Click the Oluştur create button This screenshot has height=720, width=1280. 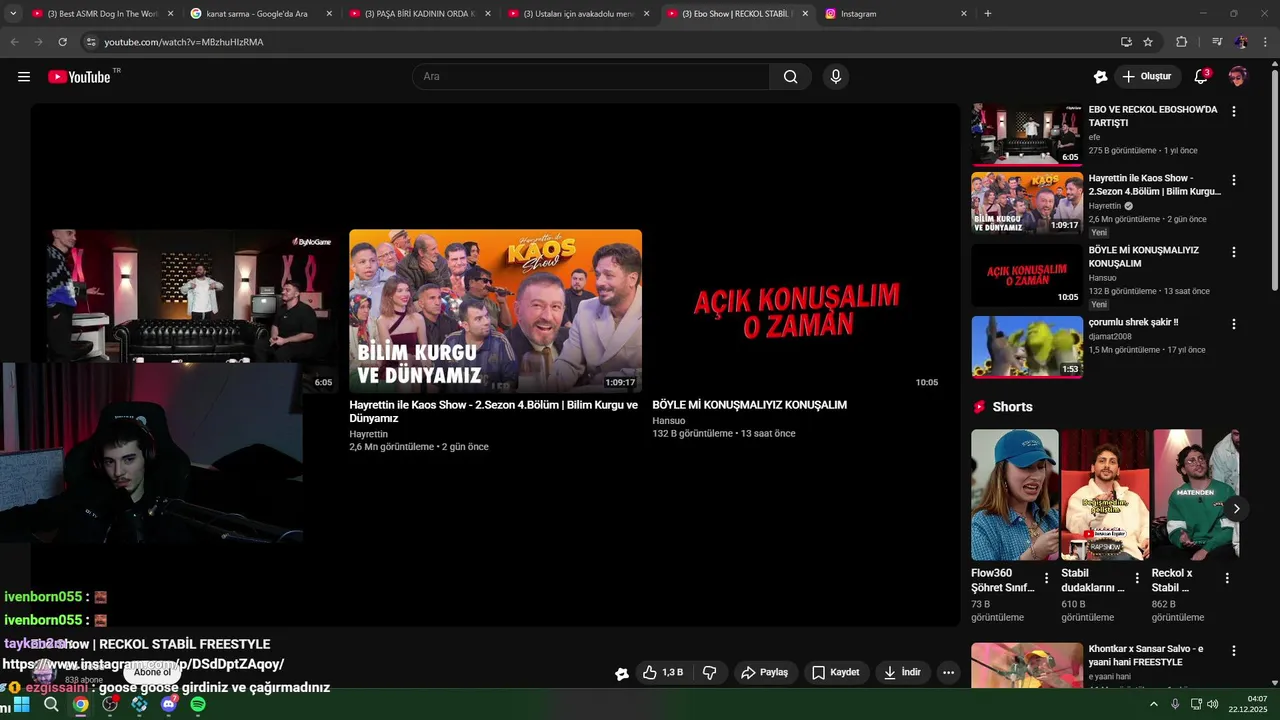pos(1147,77)
